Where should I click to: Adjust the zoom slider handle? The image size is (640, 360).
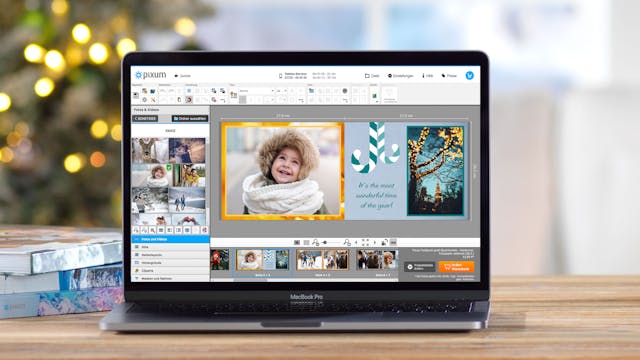(325, 242)
